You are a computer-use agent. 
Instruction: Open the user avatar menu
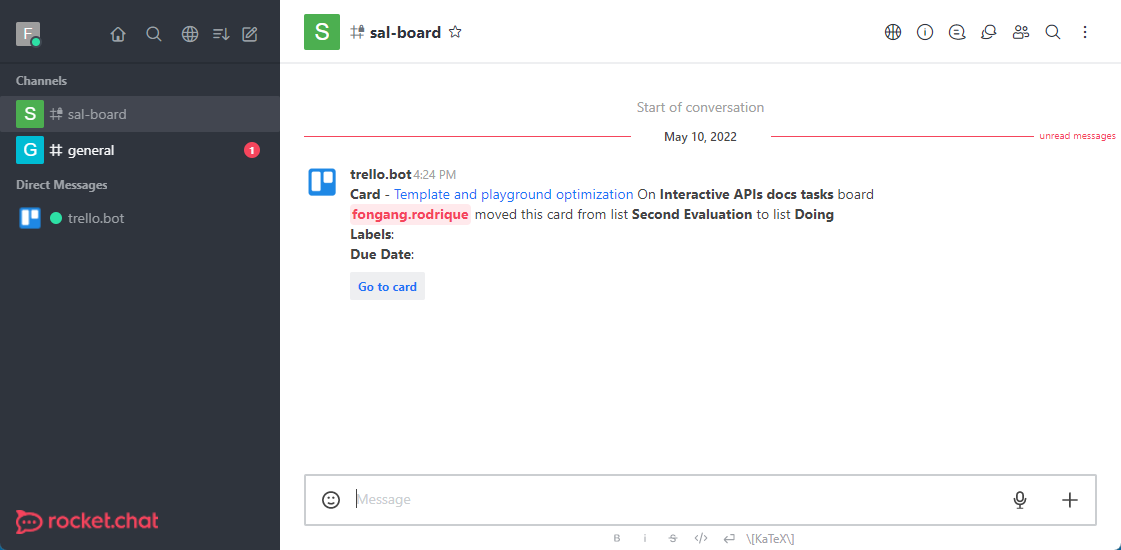[x=28, y=34]
